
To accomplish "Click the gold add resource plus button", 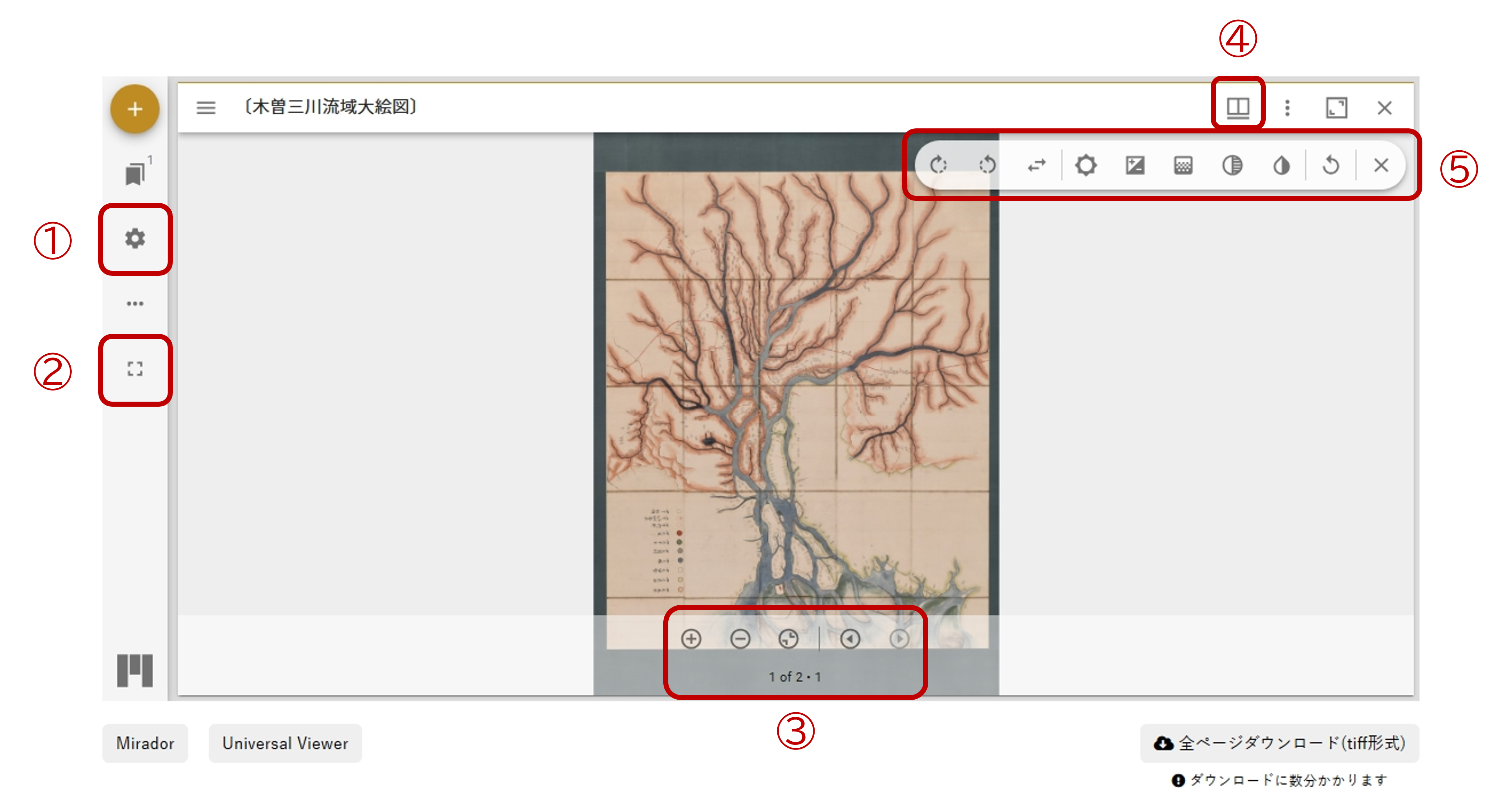I will click(134, 109).
